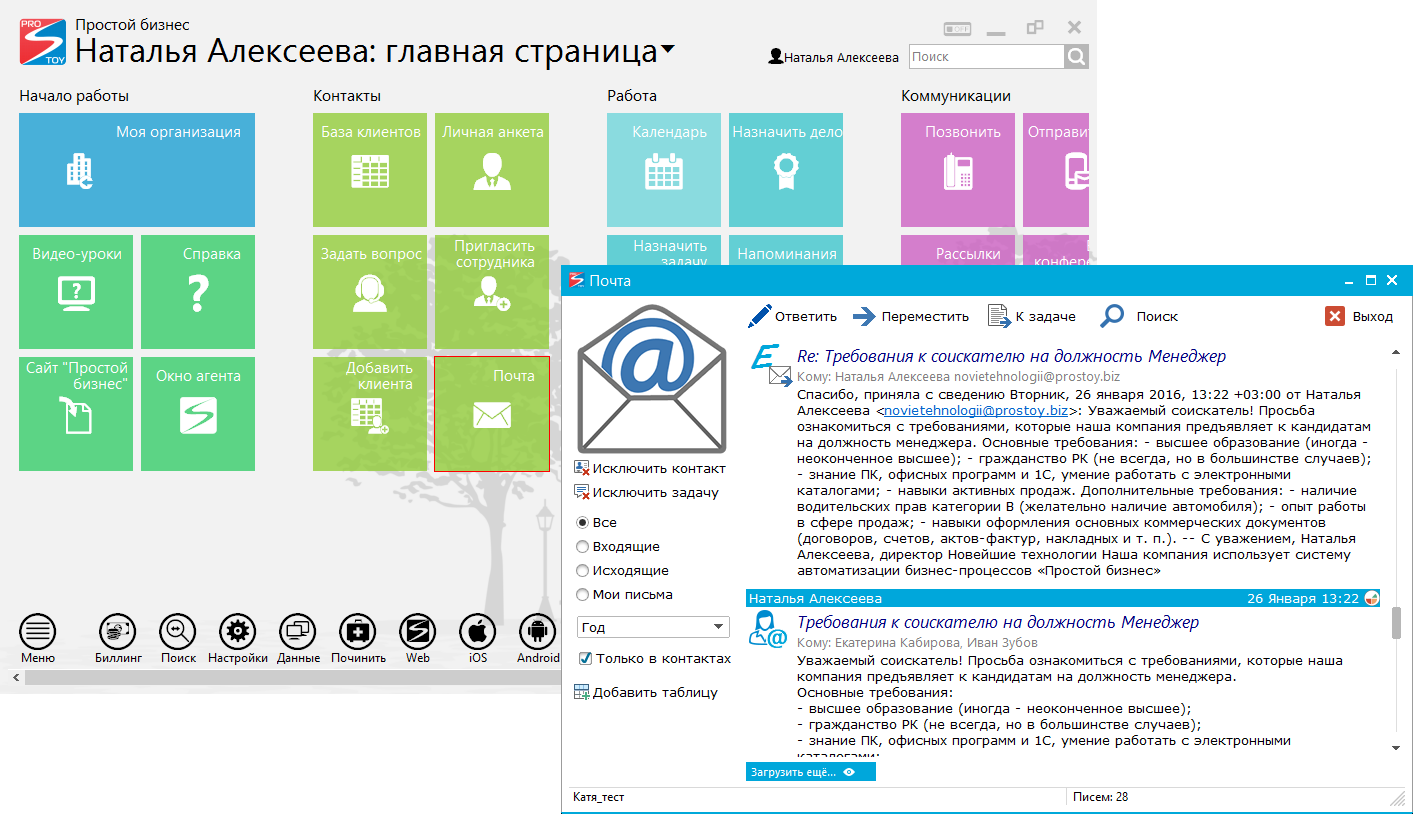
Task: Open the Год period dropdown
Action: point(654,627)
